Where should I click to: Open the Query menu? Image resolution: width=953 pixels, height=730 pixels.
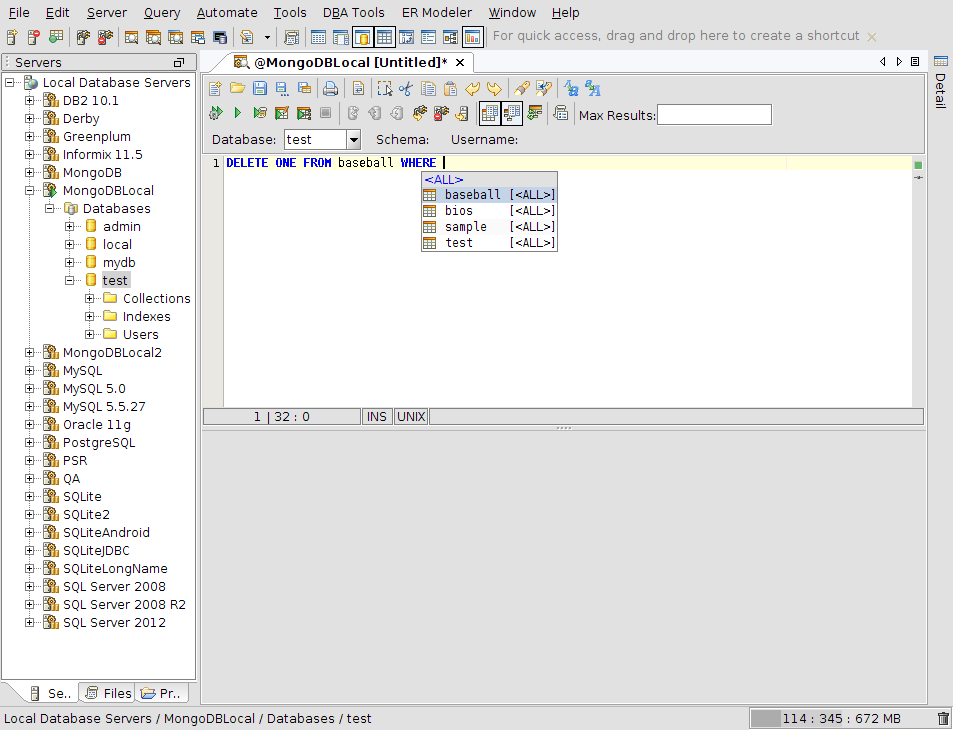(x=162, y=12)
